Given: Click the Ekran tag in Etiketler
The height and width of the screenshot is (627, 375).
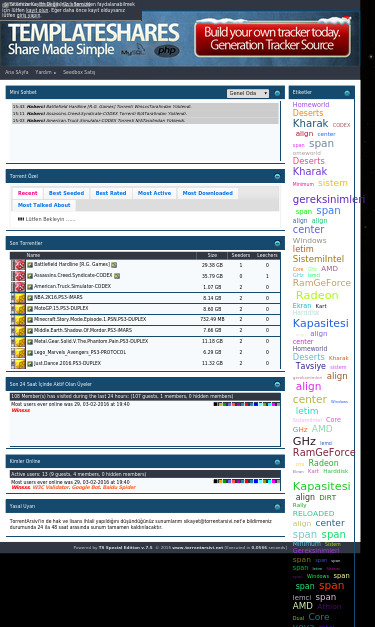Looking at the screenshot, I should [302, 306].
